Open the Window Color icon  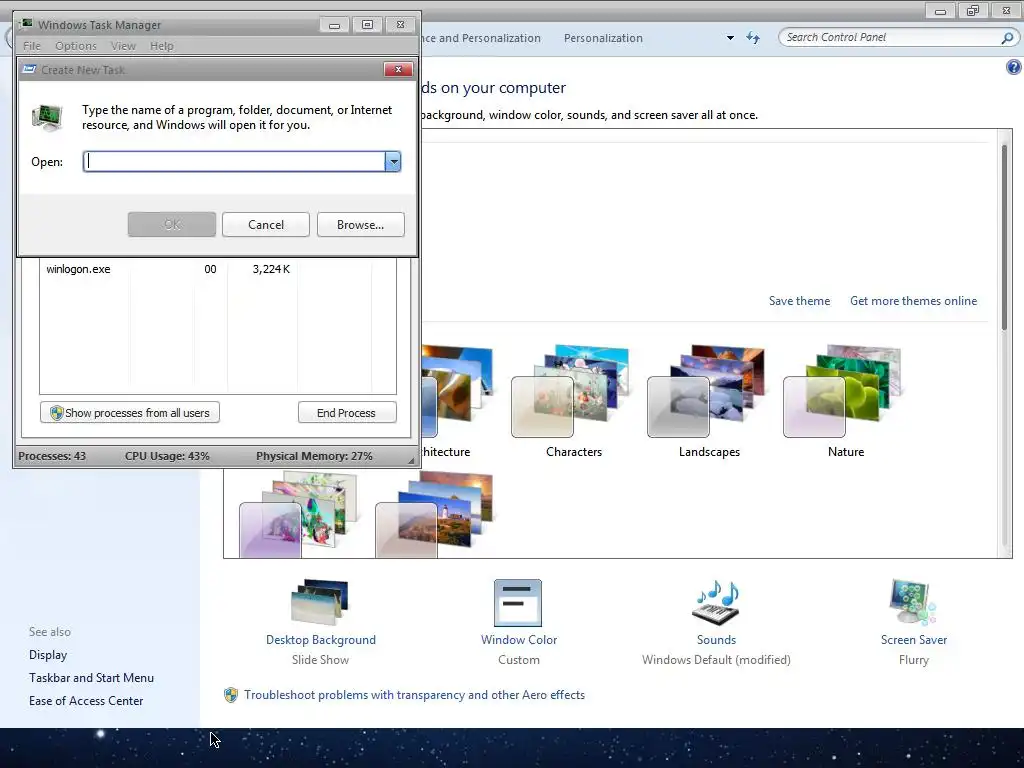pyautogui.click(x=518, y=603)
